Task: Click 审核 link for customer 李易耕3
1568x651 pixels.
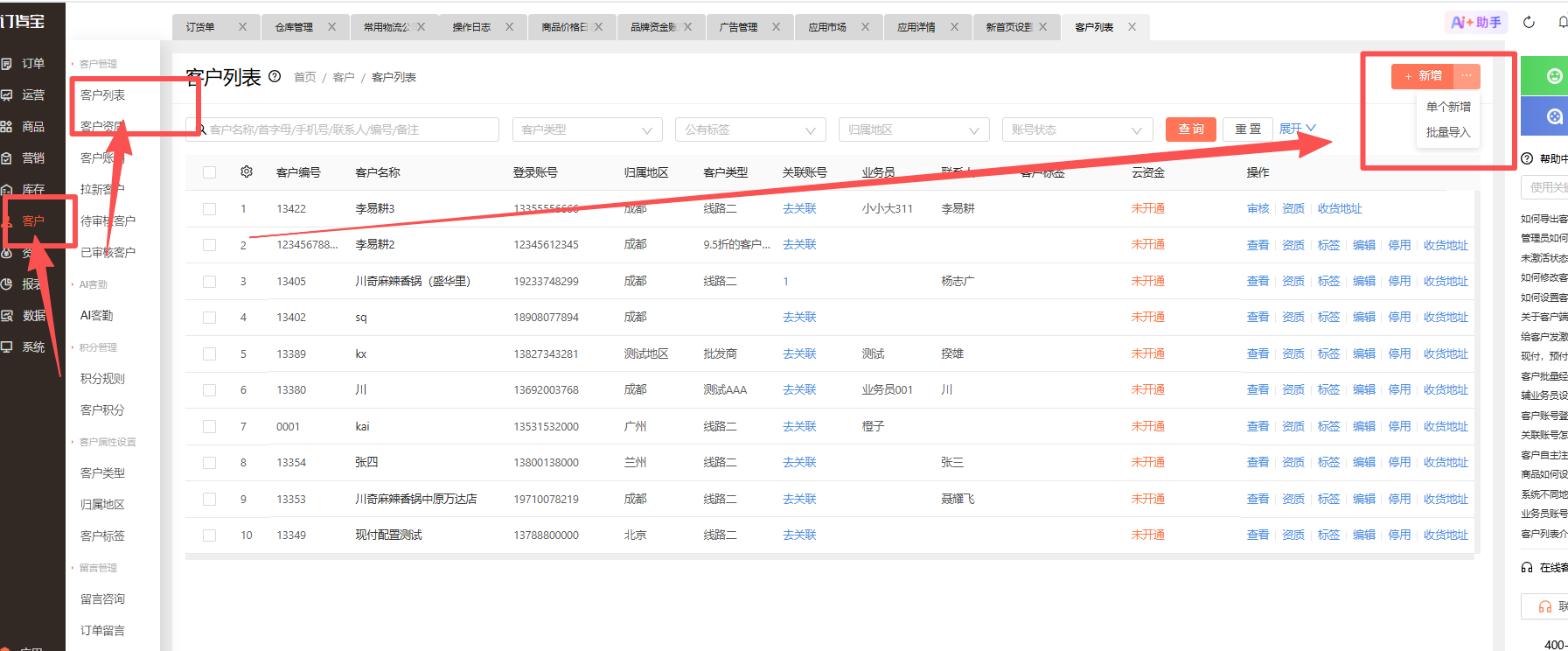Action: click(x=1258, y=208)
